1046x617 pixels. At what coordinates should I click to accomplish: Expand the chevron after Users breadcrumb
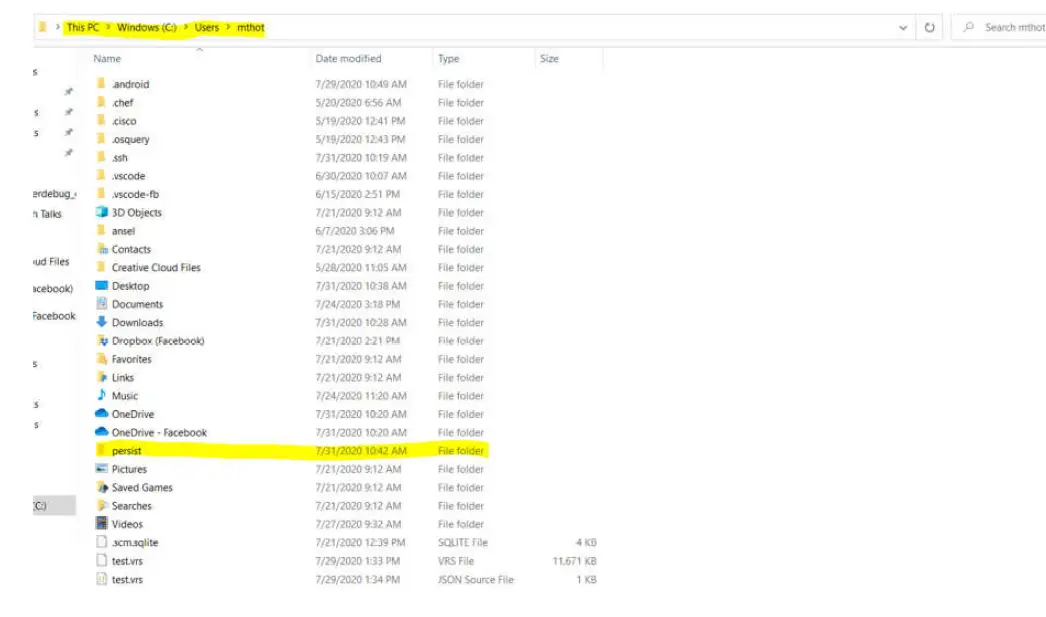coord(228,27)
